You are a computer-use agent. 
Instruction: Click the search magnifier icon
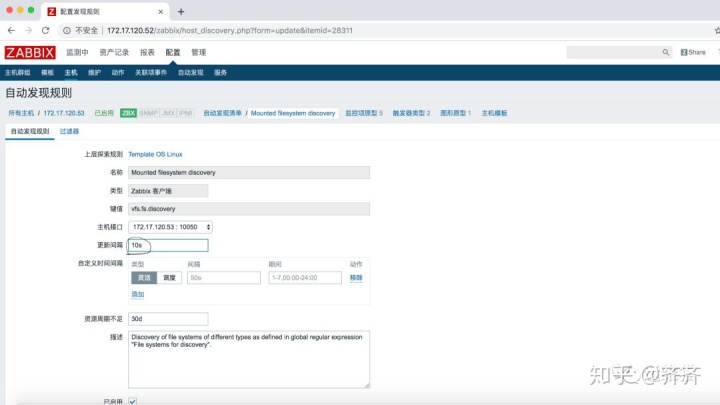click(x=665, y=52)
